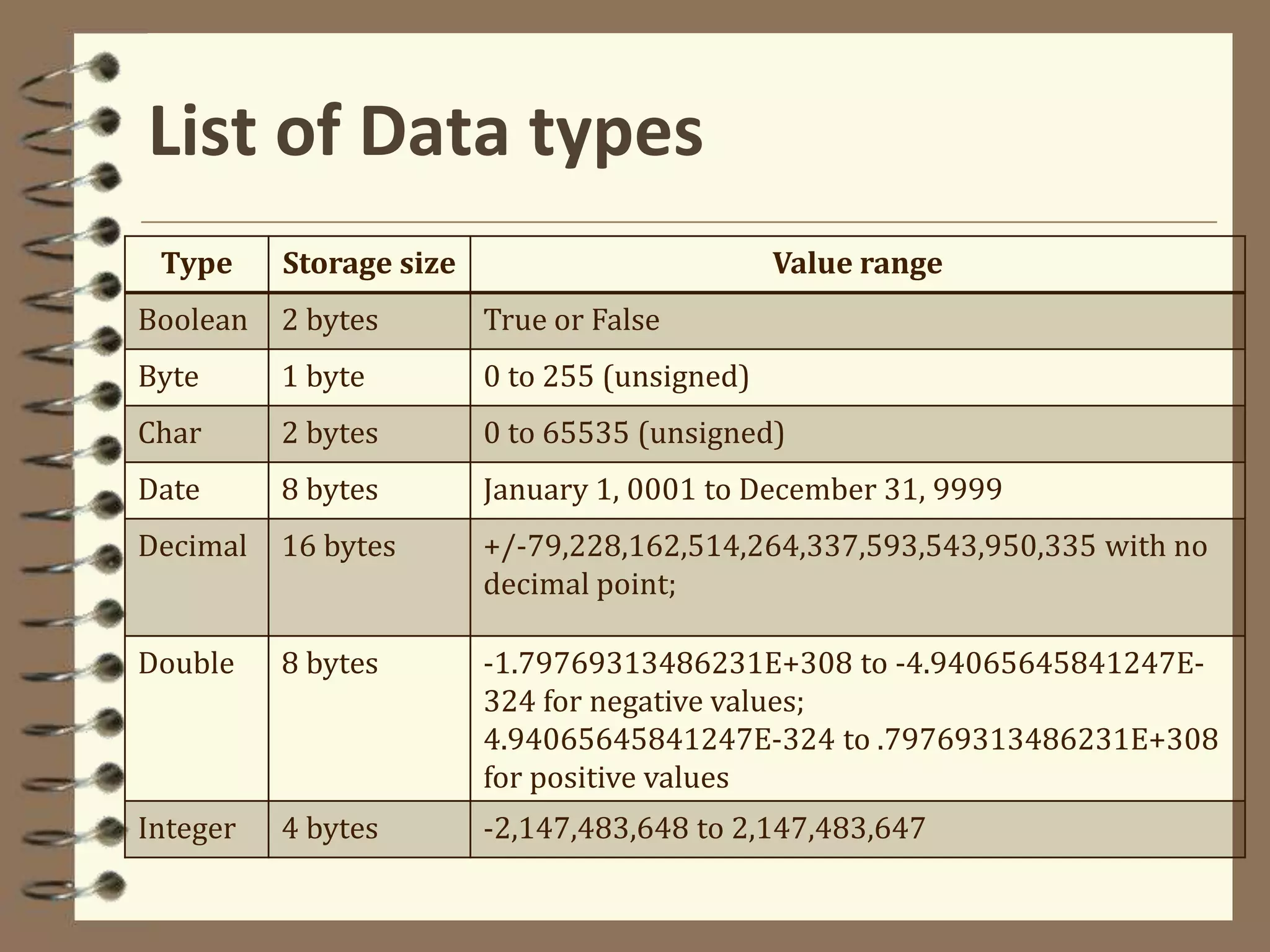Click the "Double" type cell
This screenshot has width=1270, height=952.
pyautogui.click(x=186, y=664)
